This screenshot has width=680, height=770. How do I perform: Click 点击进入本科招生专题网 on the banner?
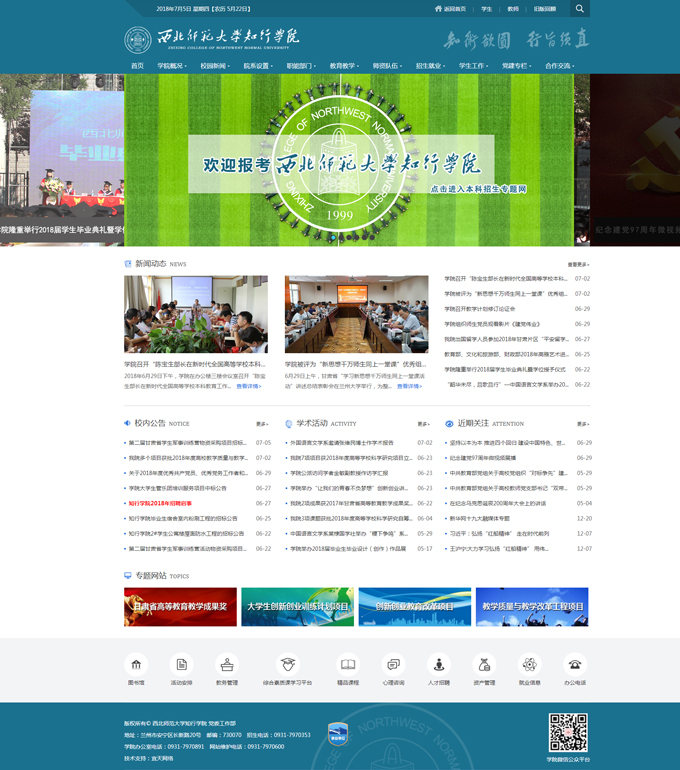[x=478, y=189]
